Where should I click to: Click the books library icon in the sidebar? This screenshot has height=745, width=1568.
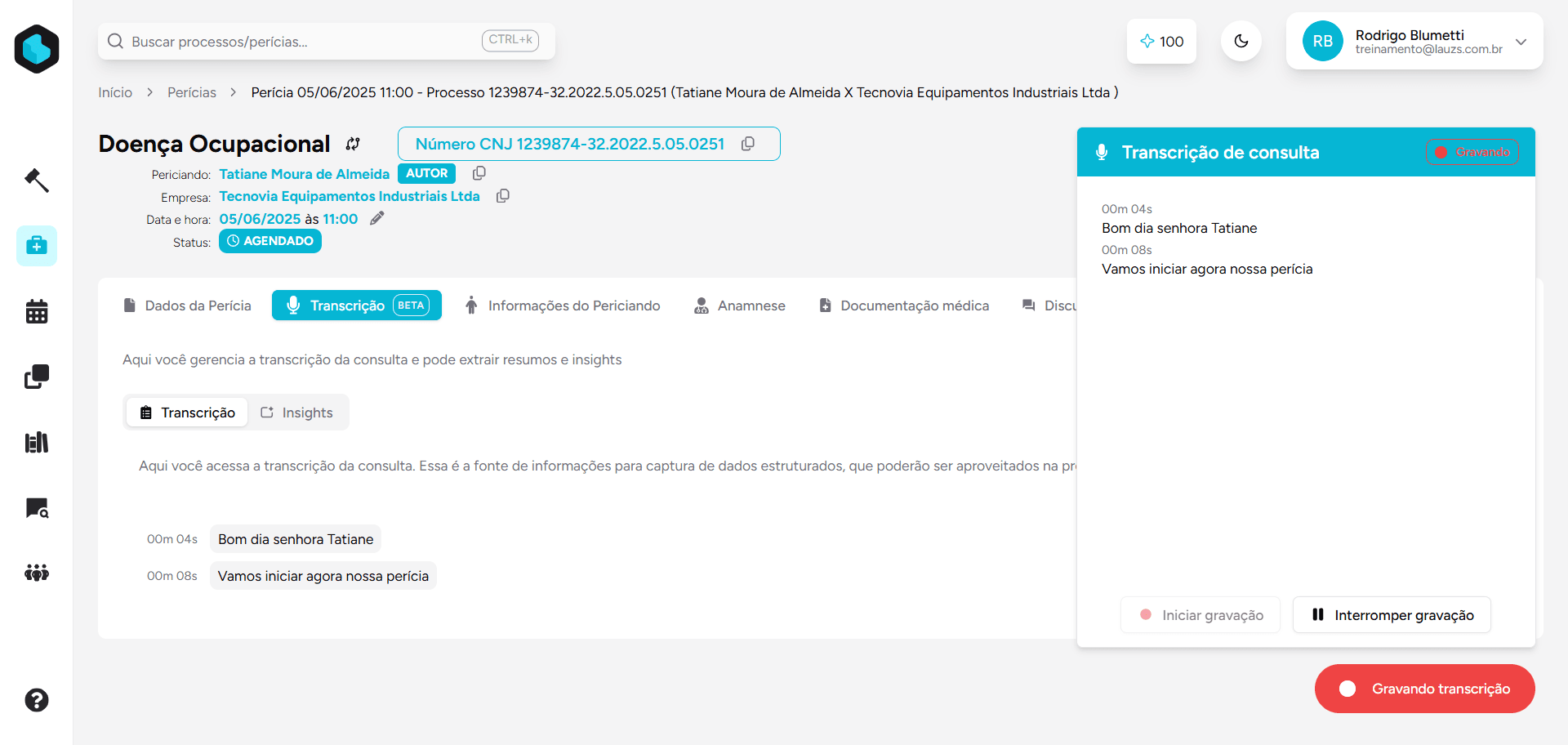(x=37, y=443)
